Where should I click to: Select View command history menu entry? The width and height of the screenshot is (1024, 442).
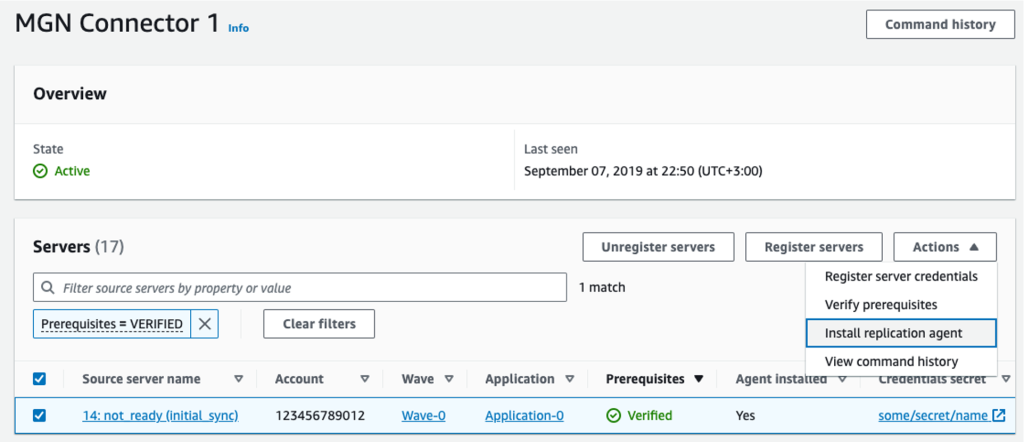click(x=901, y=361)
